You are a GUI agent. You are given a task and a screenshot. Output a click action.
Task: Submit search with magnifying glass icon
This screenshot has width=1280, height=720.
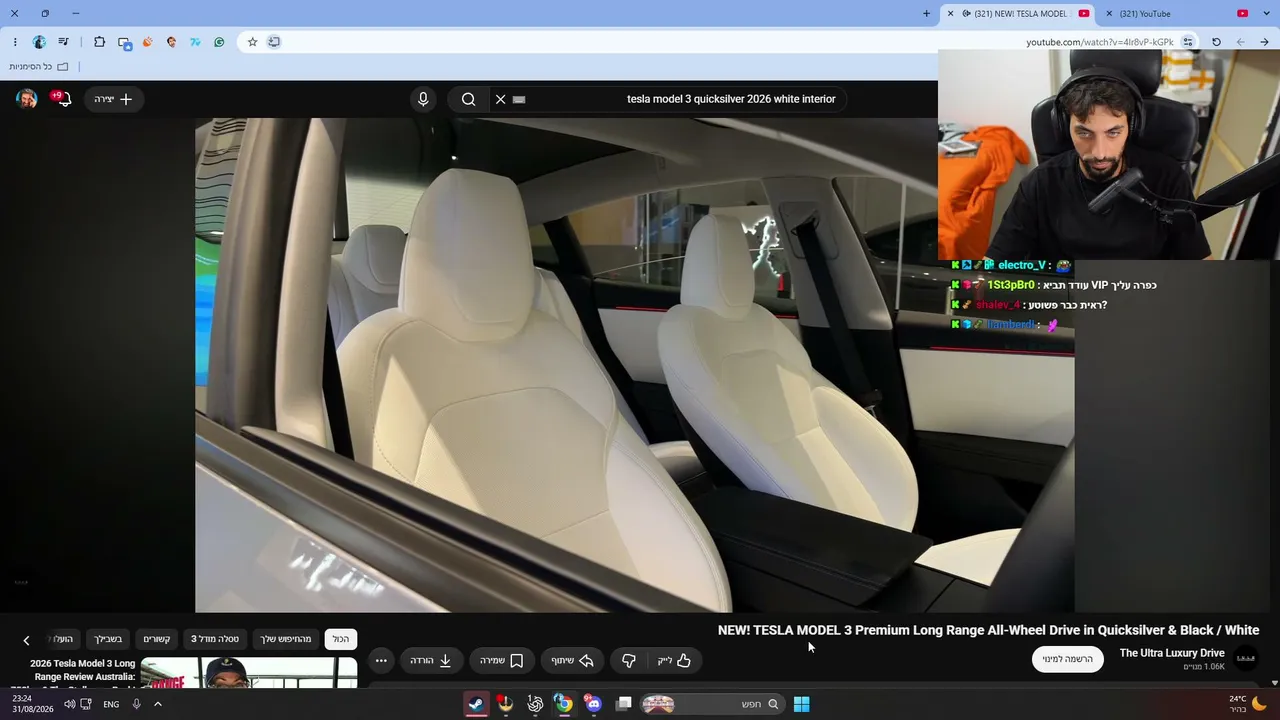[468, 99]
